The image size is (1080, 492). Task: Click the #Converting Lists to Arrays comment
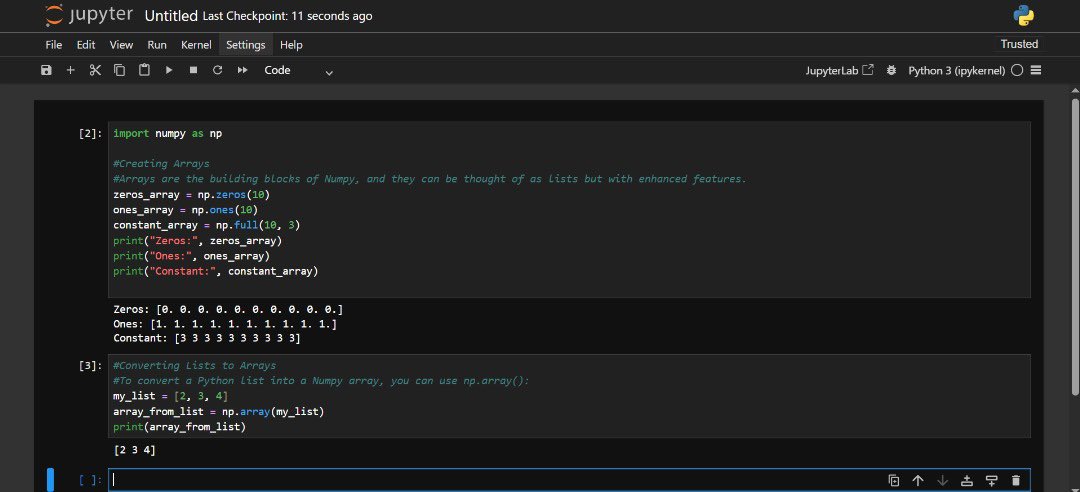coord(194,365)
